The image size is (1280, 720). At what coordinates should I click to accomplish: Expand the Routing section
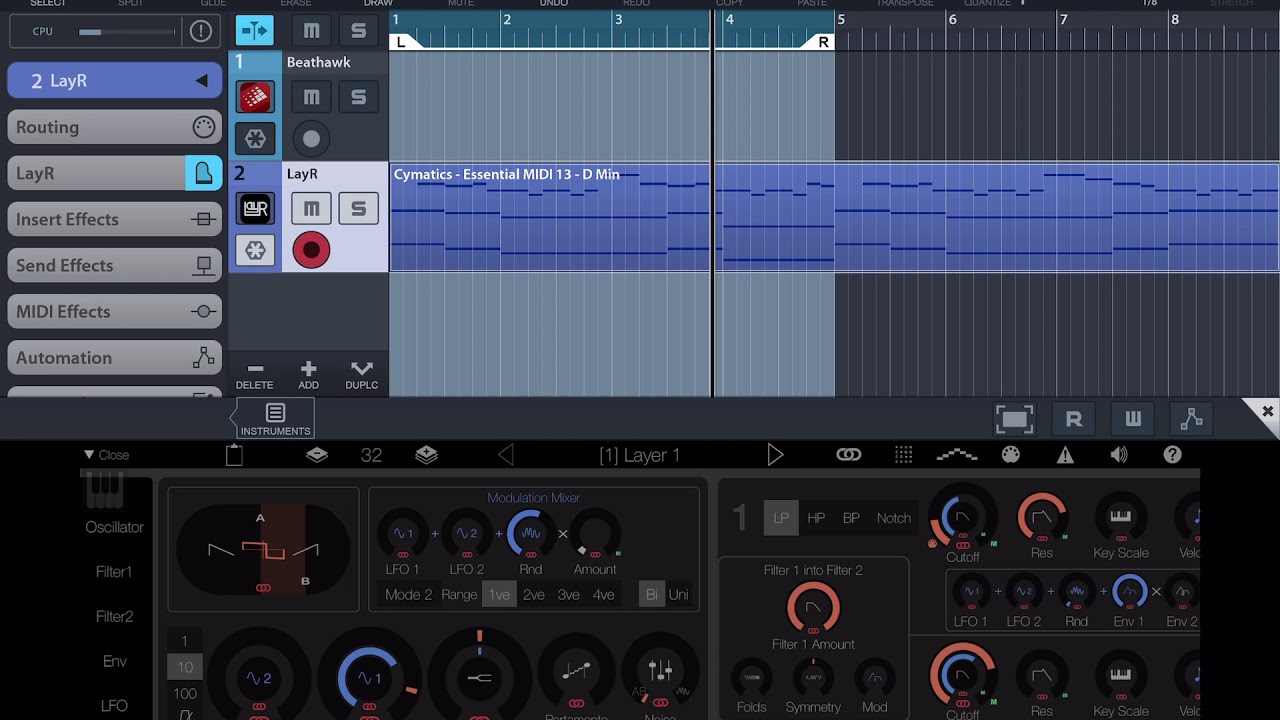115,127
